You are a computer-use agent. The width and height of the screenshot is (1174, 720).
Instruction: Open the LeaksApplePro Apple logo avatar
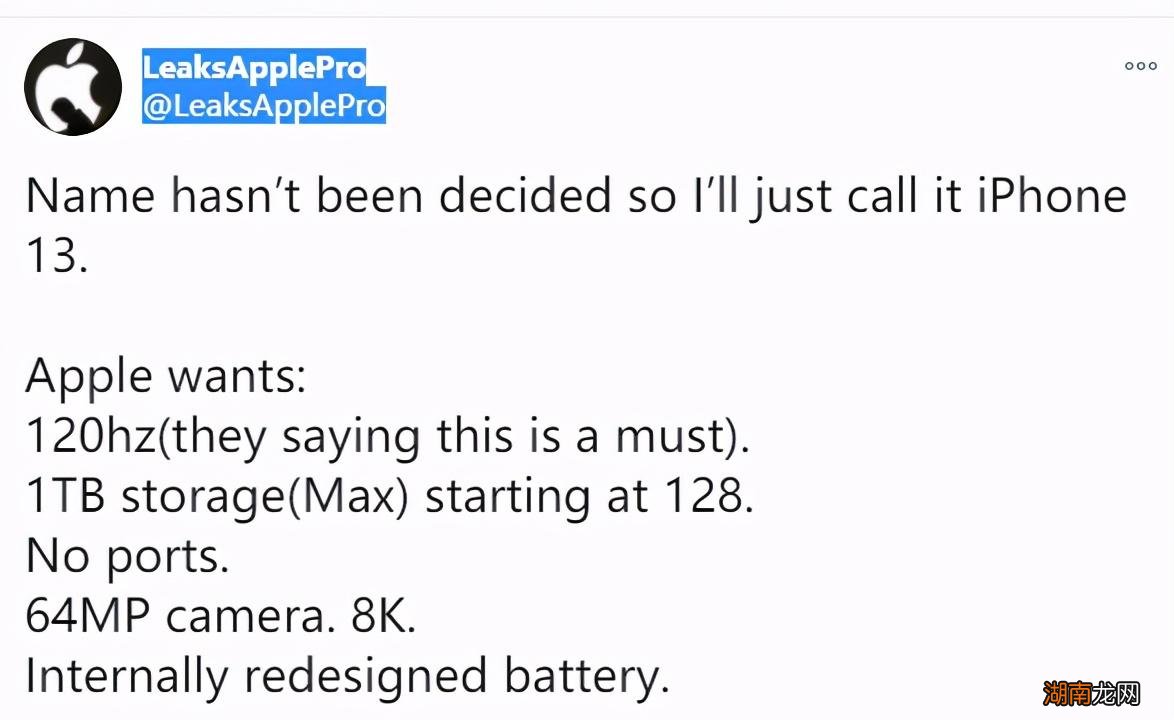pyautogui.click(x=72, y=87)
